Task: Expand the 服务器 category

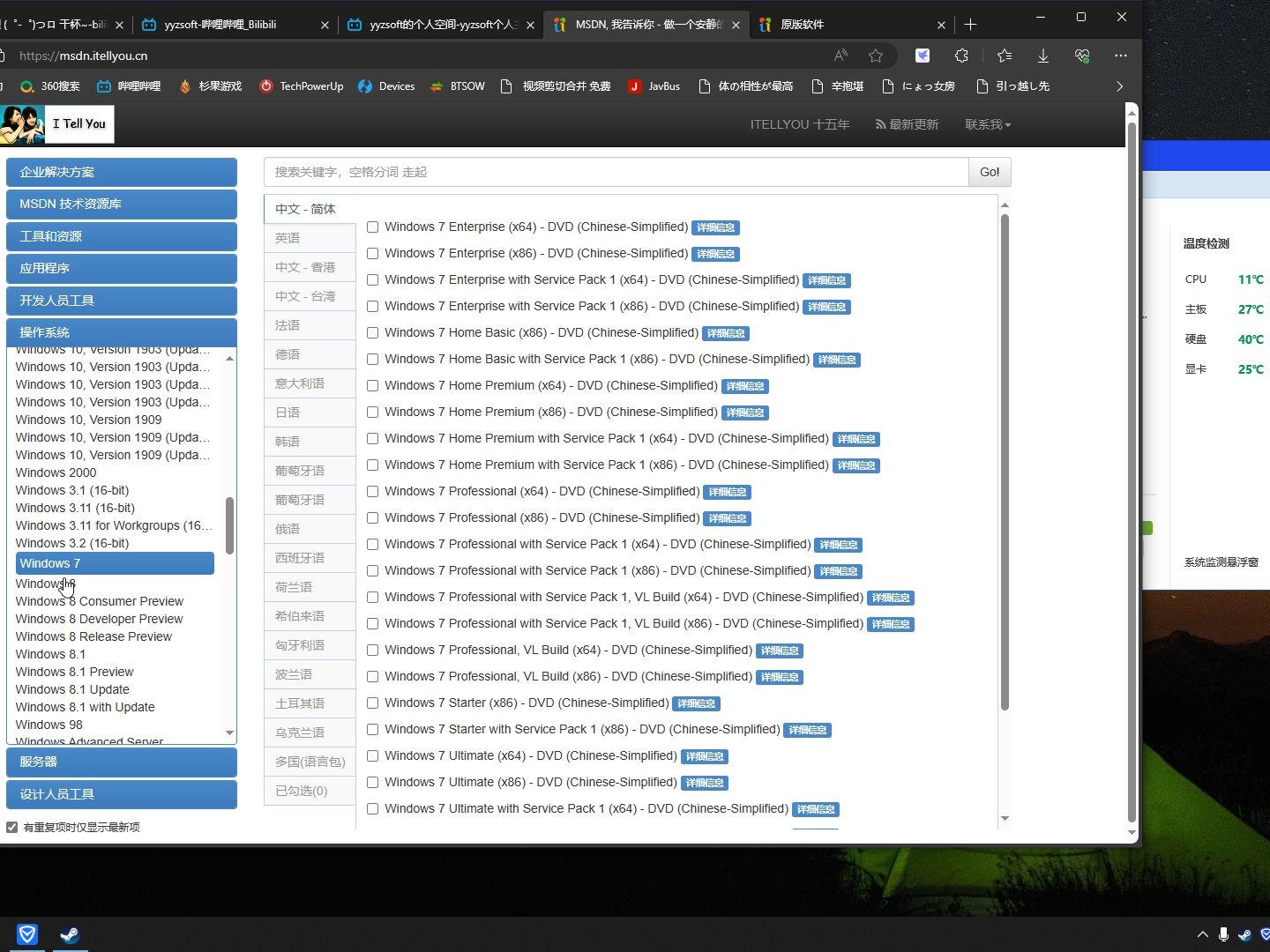Action: [x=122, y=762]
